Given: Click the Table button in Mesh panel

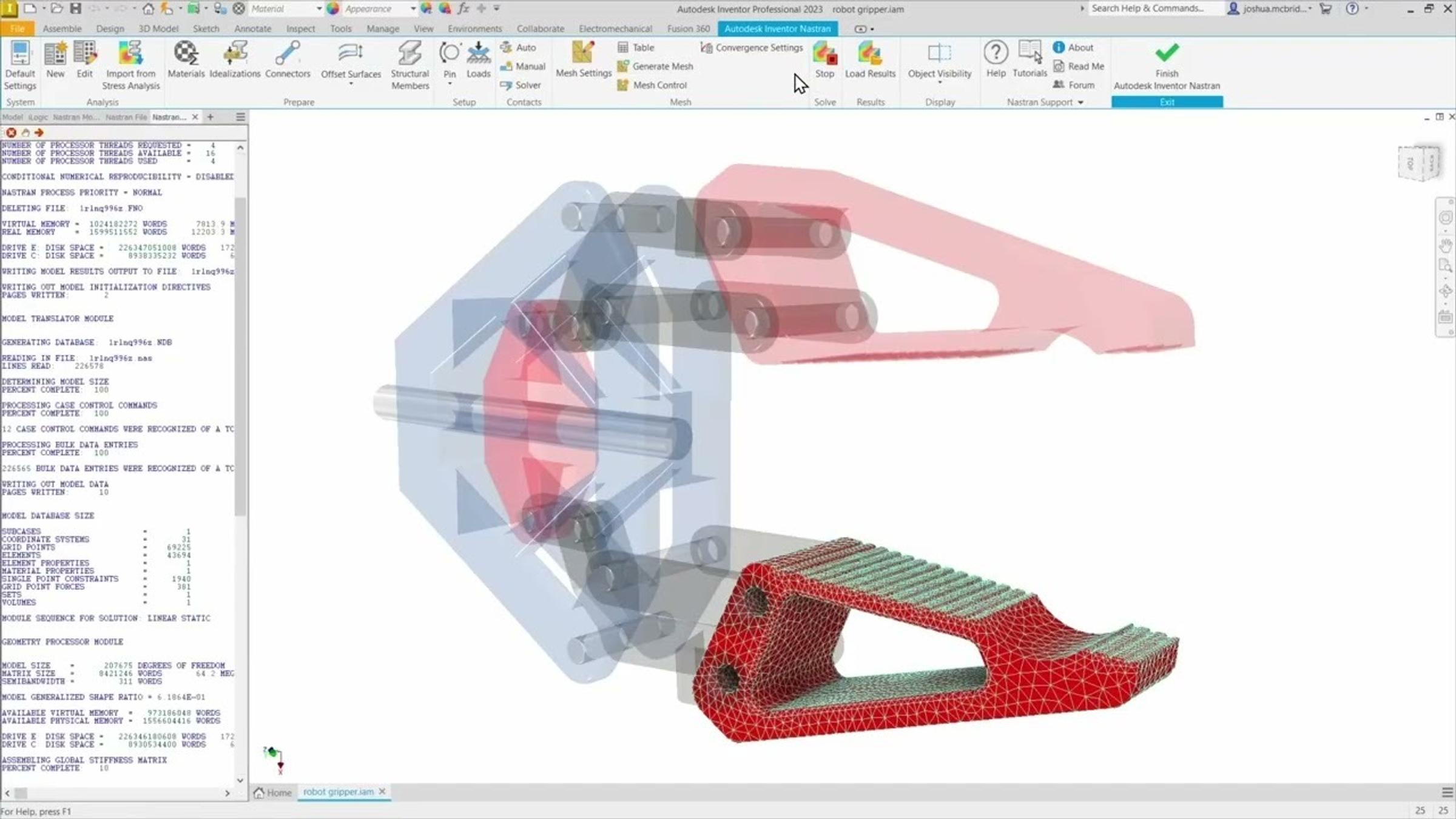Looking at the screenshot, I should (636, 47).
